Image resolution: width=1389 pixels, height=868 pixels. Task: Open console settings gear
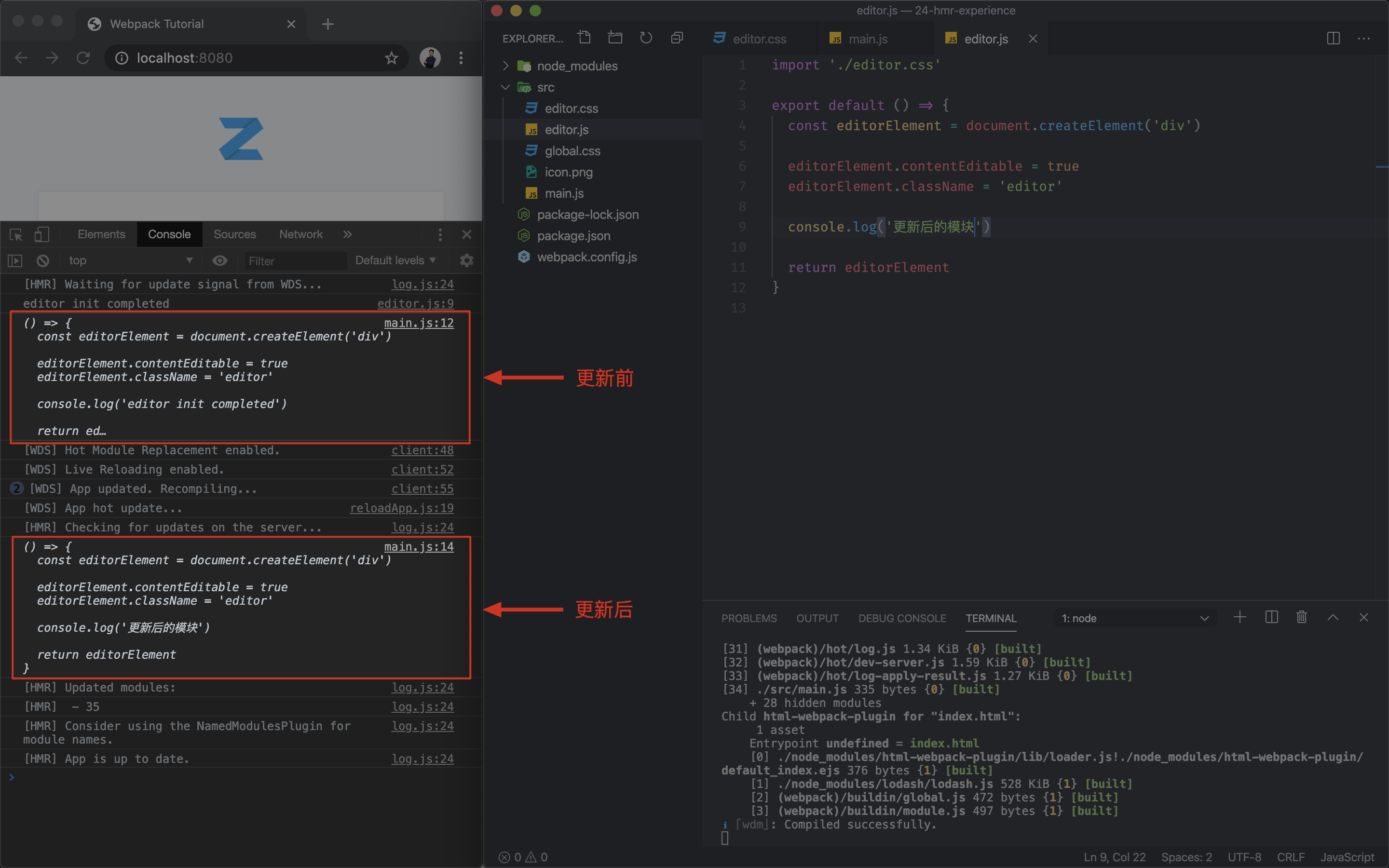click(467, 260)
